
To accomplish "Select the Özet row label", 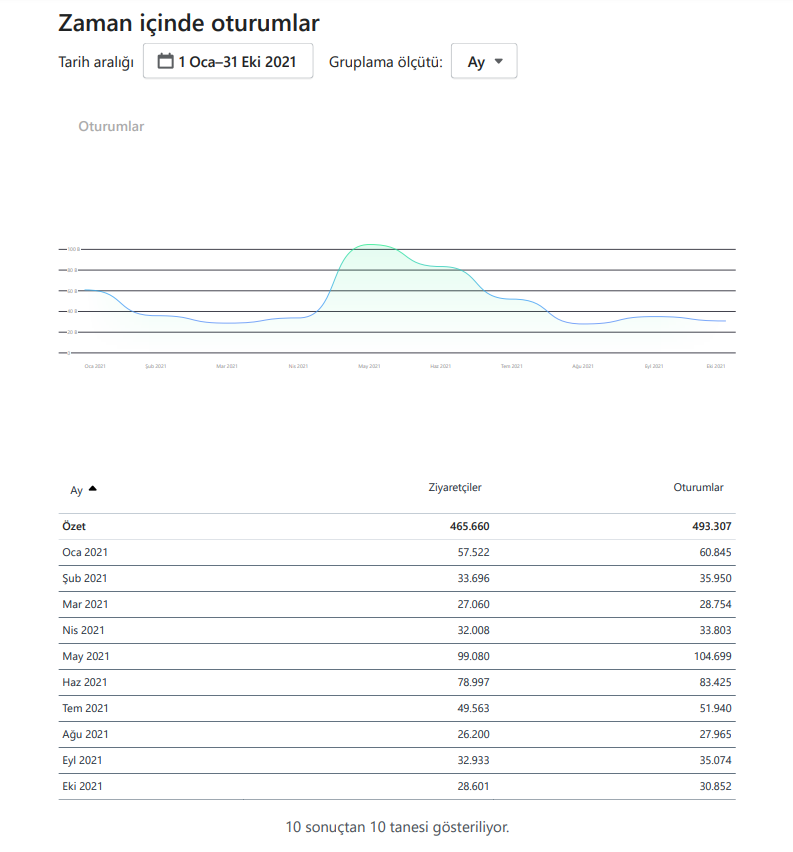I will (x=74, y=526).
